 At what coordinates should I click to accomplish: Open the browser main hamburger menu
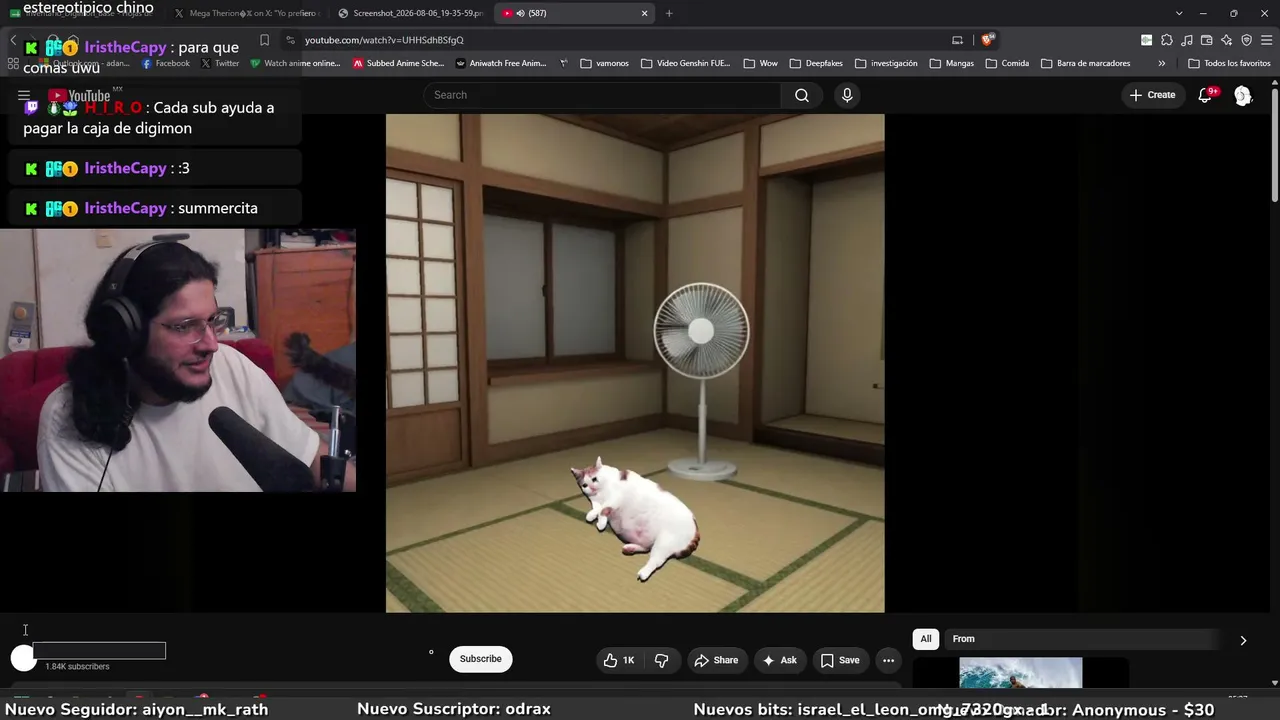tap(1266, 40)
